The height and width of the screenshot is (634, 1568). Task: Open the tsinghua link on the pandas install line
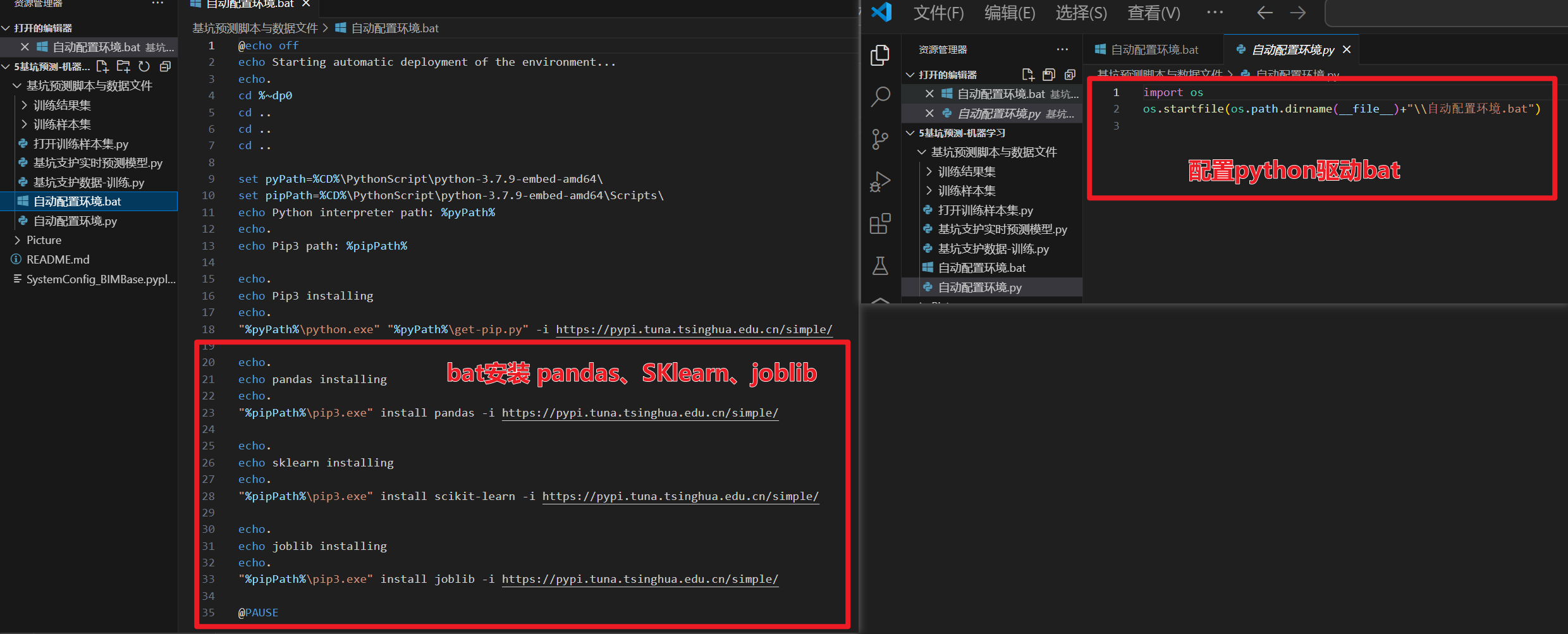point(640,413)
